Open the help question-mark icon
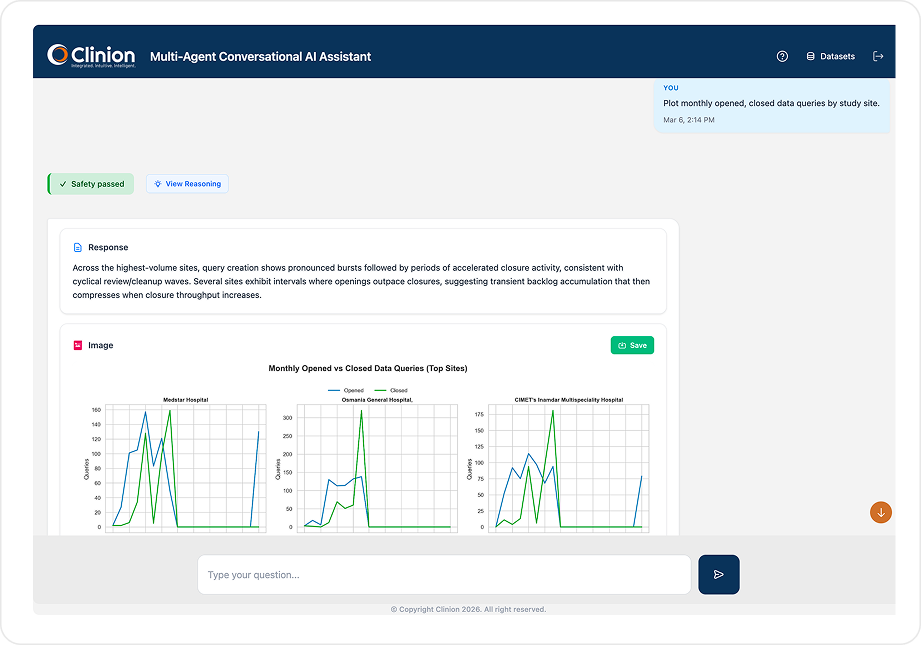The width and height of the screenshot is (921, 645). (781, 56)
